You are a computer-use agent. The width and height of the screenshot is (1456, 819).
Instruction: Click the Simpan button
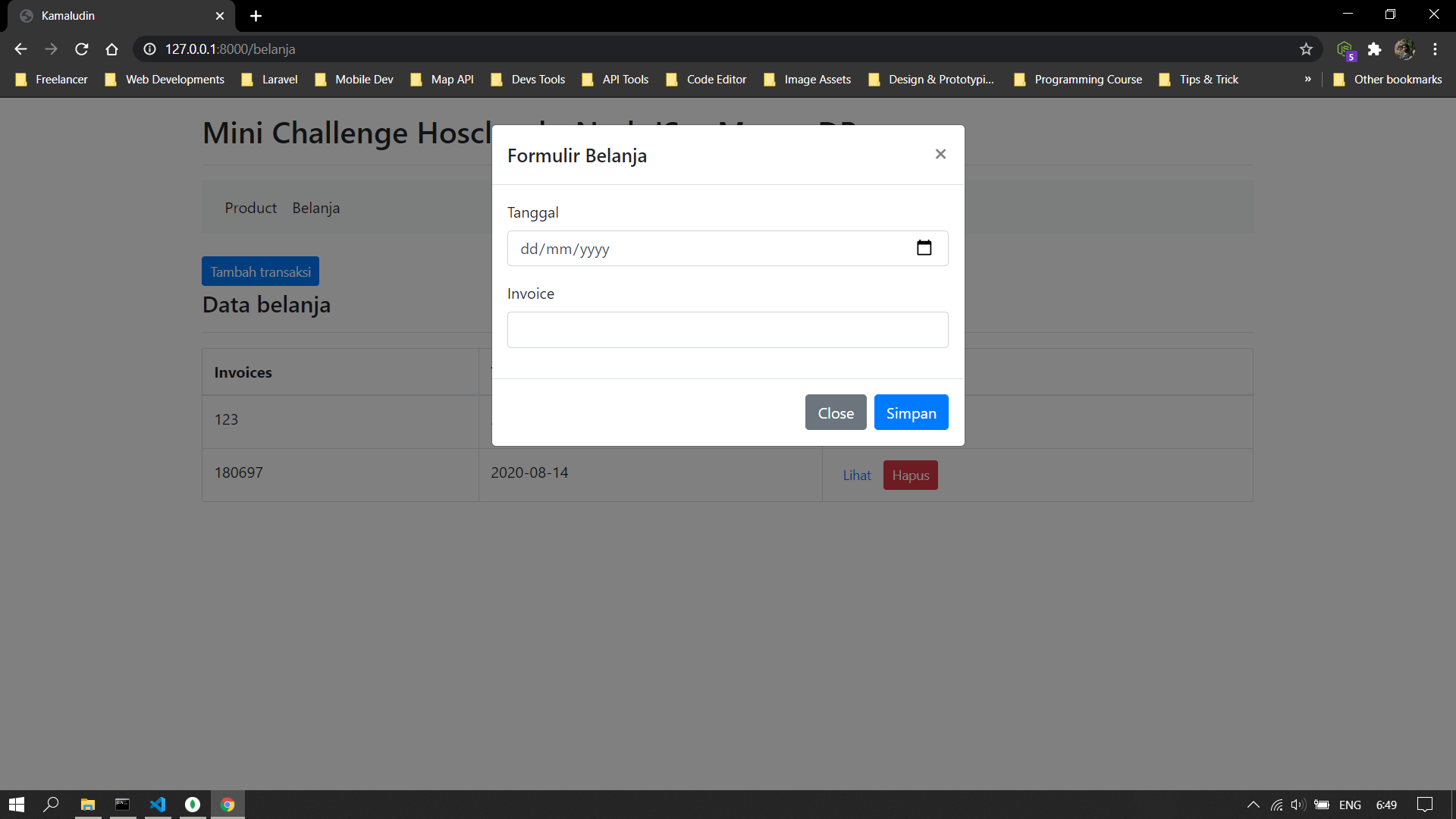click(911, 413)
